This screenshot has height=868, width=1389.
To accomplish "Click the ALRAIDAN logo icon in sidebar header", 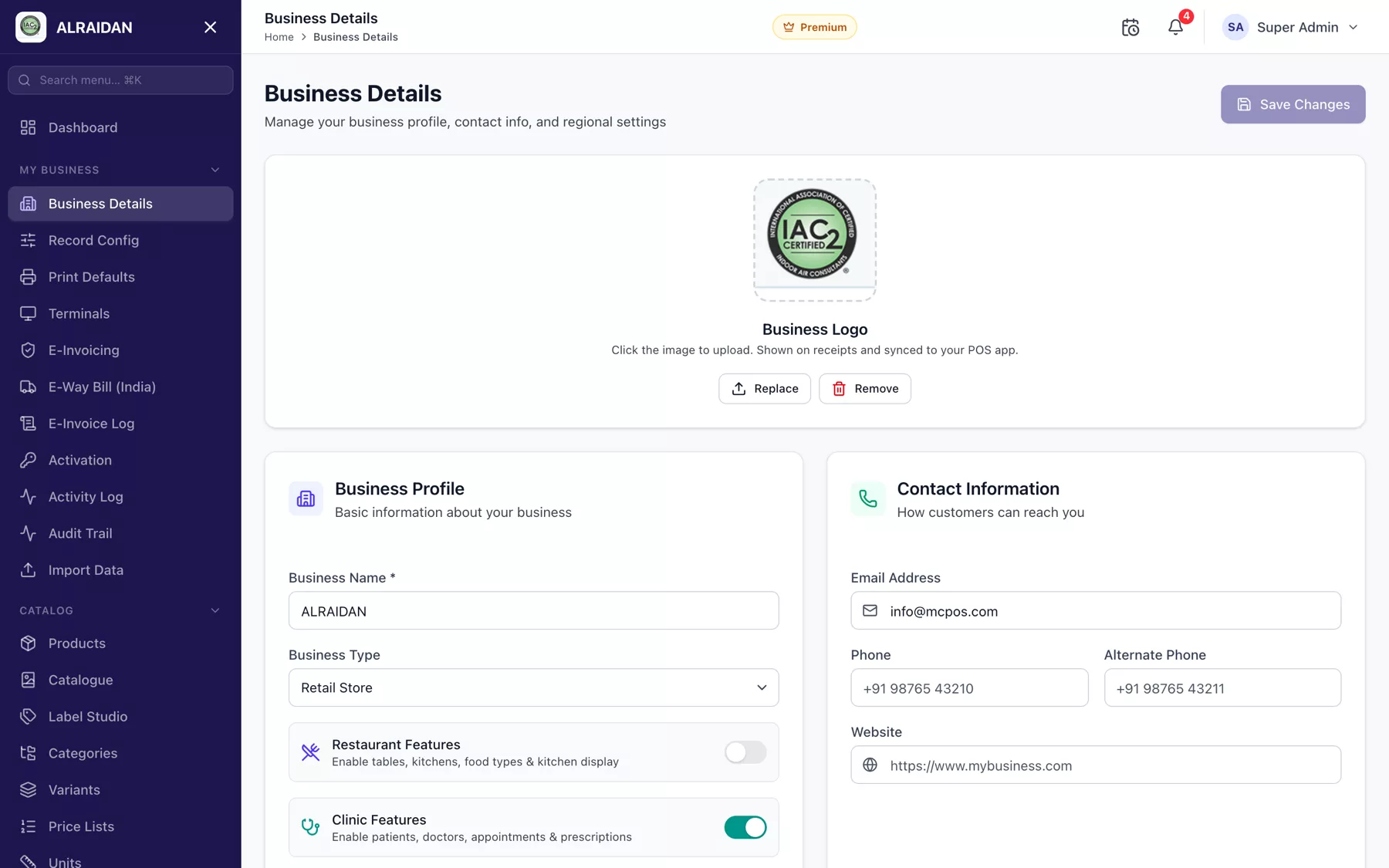I will click(x=31, y=27).
